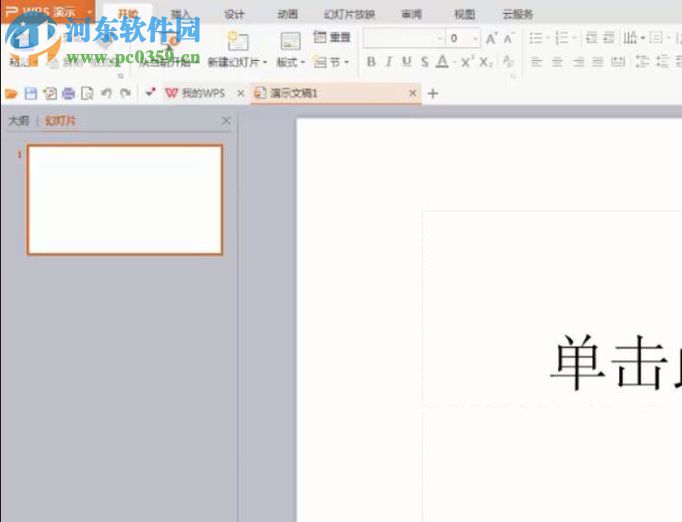Apply numbered list formatting
Viewport: 682px width, 522px height.
(x=562, y=38)
